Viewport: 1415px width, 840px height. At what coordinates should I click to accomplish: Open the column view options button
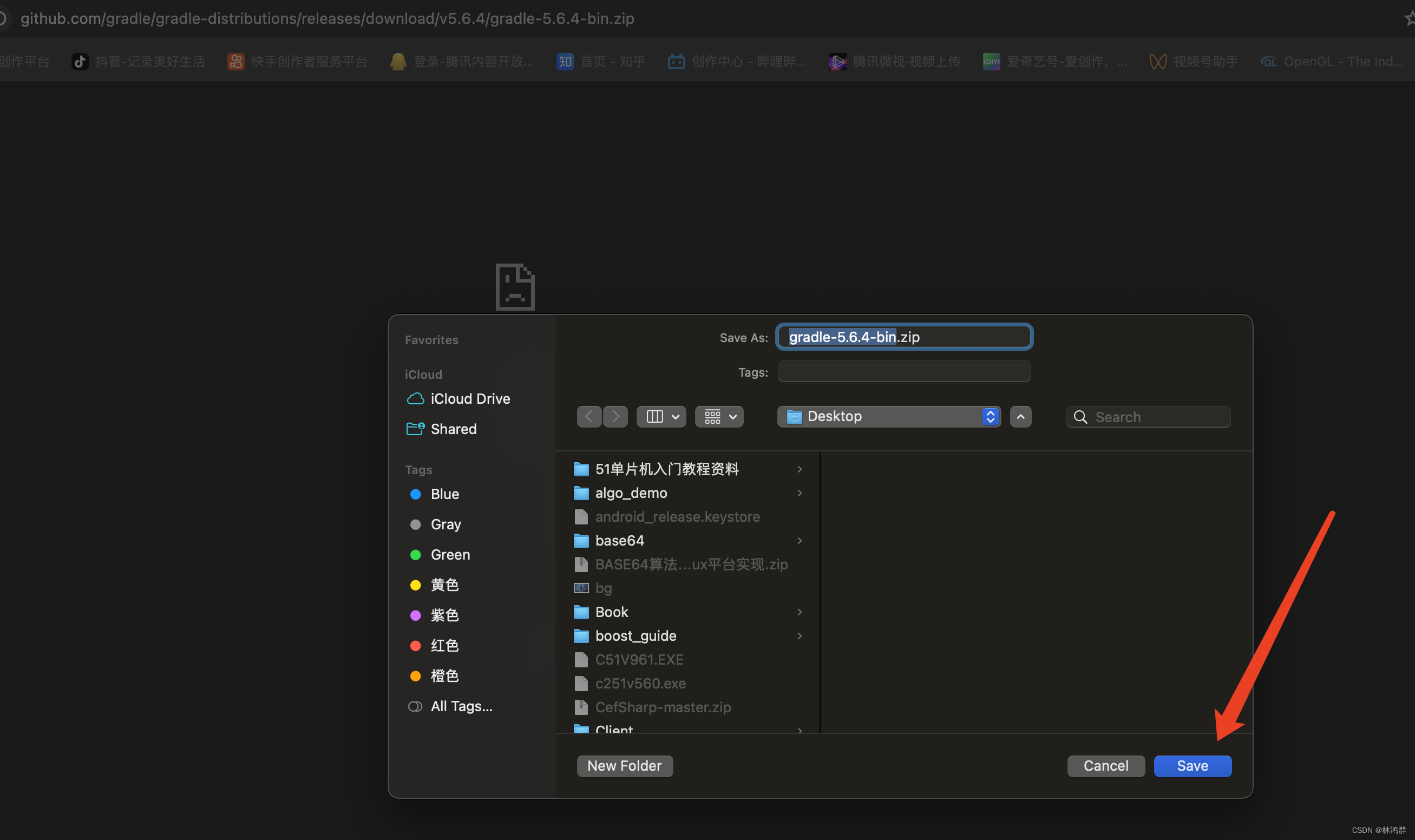coord(661,417)
